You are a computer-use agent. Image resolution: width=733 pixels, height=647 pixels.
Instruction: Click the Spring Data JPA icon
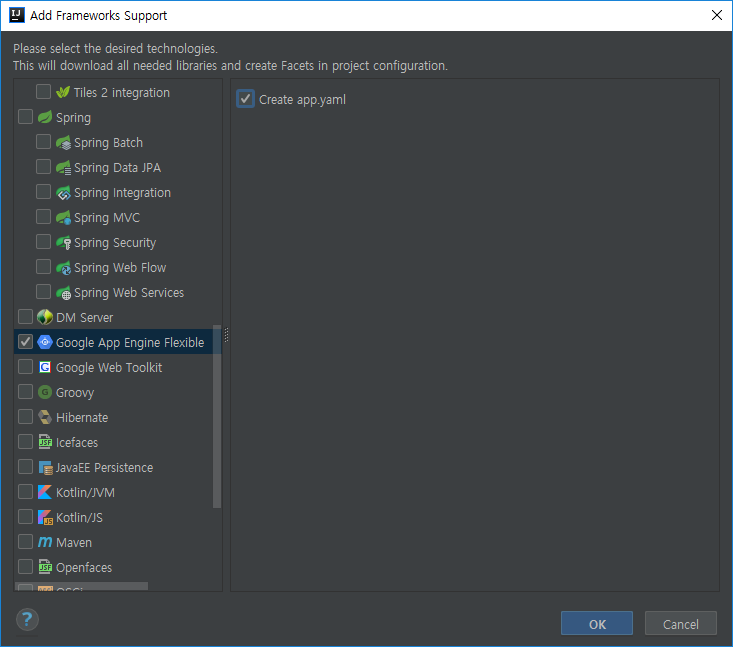(x=63, y=167)
